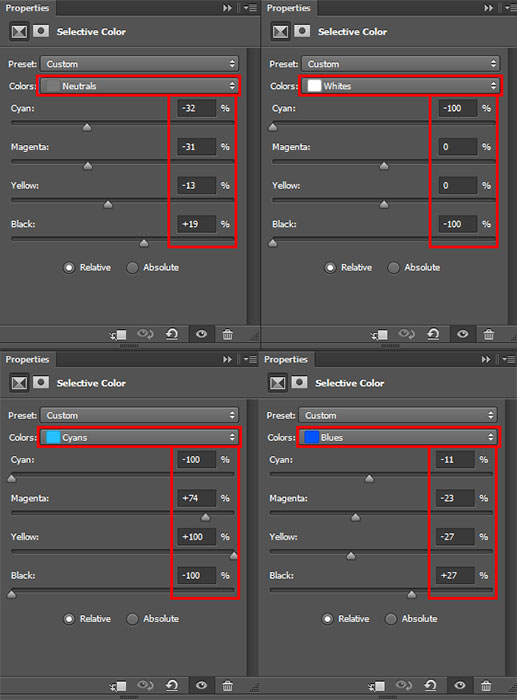Reset adjustment defaults in Blues panel
517x700 pixels.
[430, 685]
